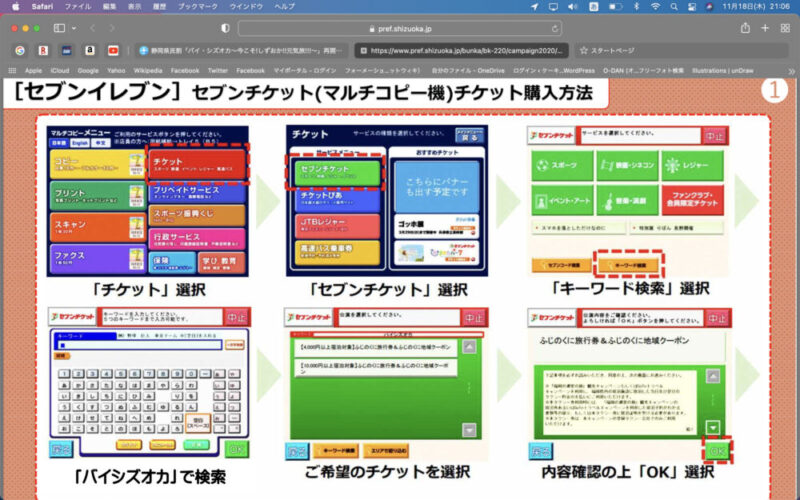Screen dimensions: 800x500
Task: Click the 「キーワード検索」選択 caption
Action: 629,288
